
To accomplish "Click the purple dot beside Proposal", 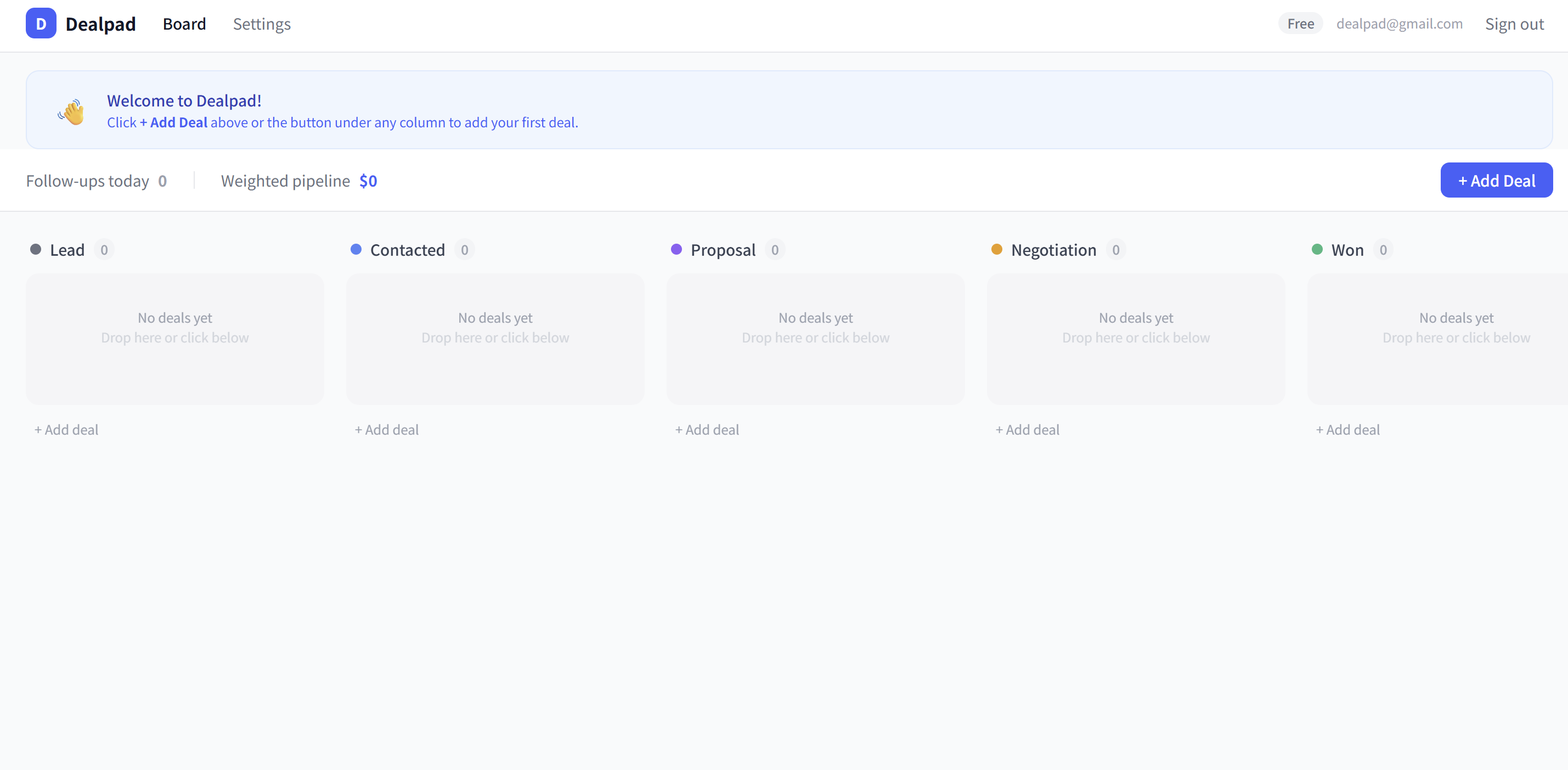I will (x=676, y=250).
